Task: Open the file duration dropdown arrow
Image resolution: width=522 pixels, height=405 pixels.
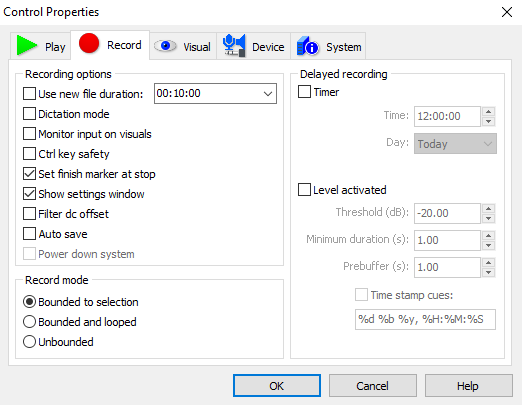Action: point(268,94)
